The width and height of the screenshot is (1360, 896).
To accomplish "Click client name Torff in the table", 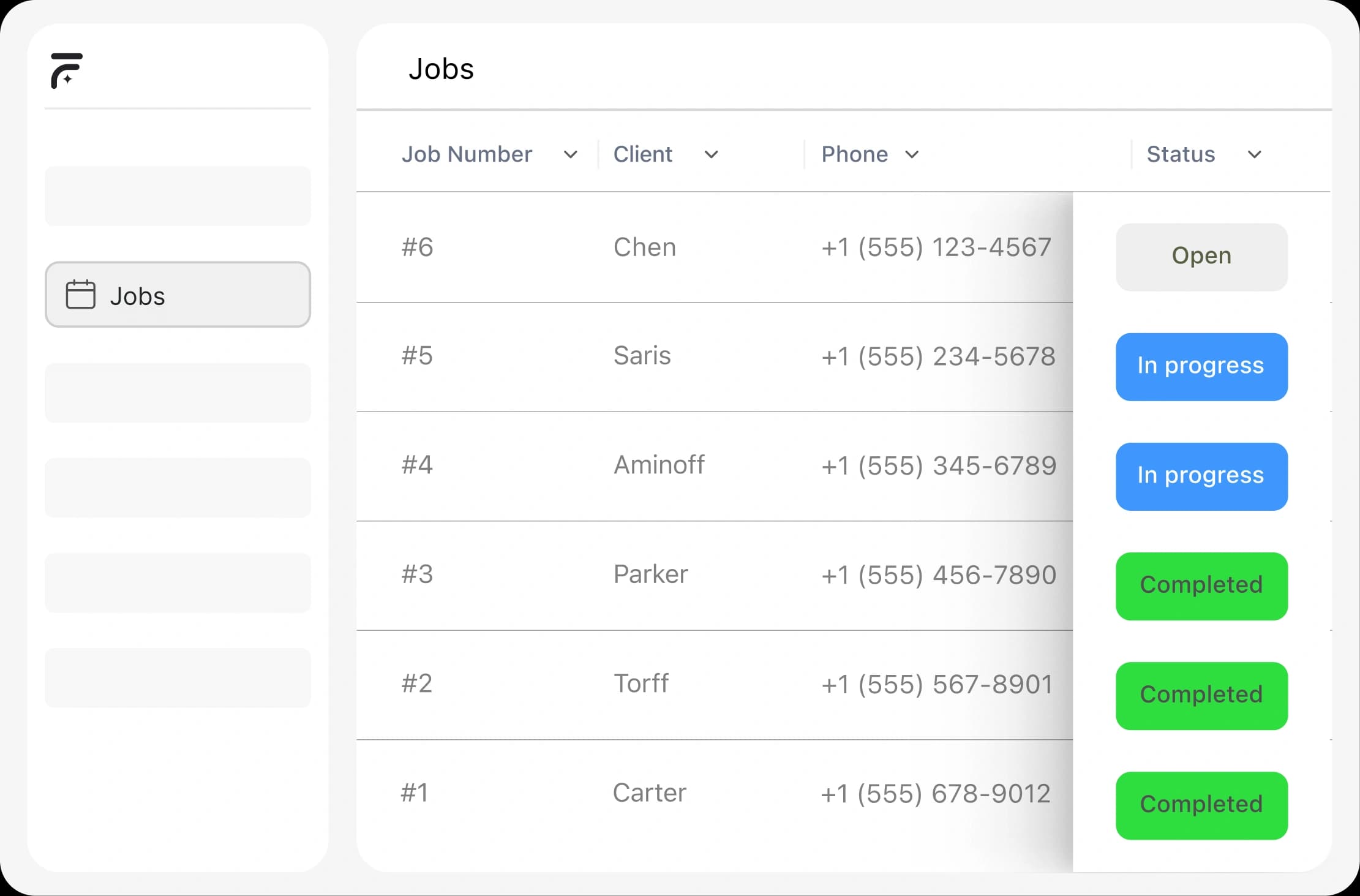I will pos(641,683).
